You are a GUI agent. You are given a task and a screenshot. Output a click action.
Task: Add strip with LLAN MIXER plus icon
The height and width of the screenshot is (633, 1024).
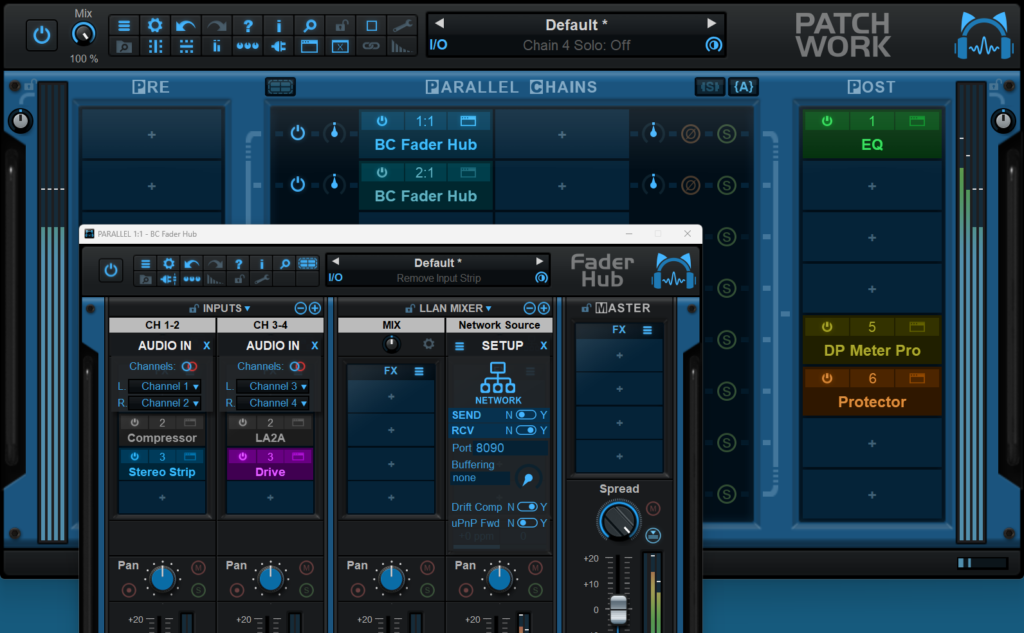pyautogui.click(x=543, y=308)
